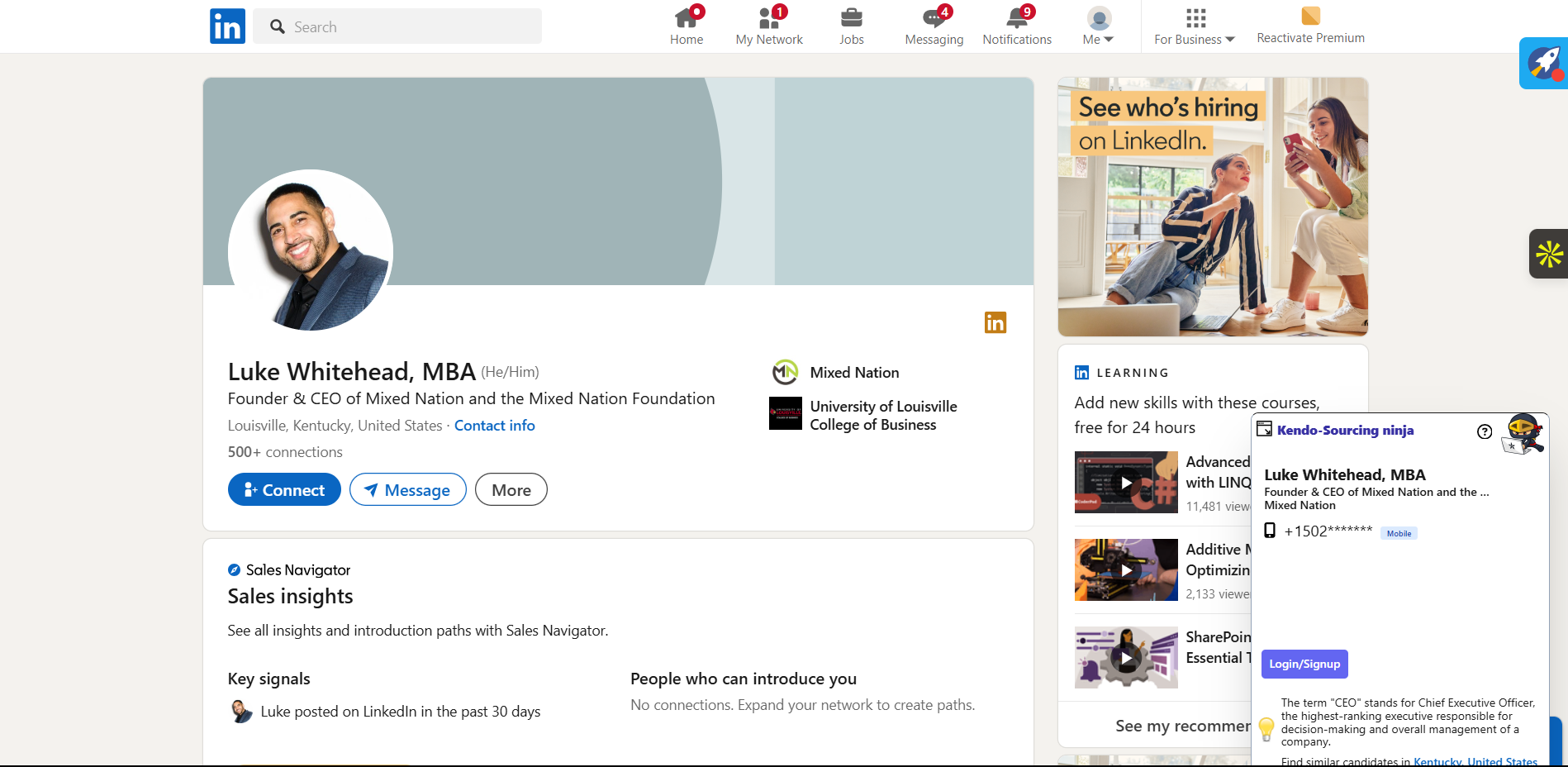
Task: Click the mobile phone icon in Kendo
Action: coord(1270,531)
